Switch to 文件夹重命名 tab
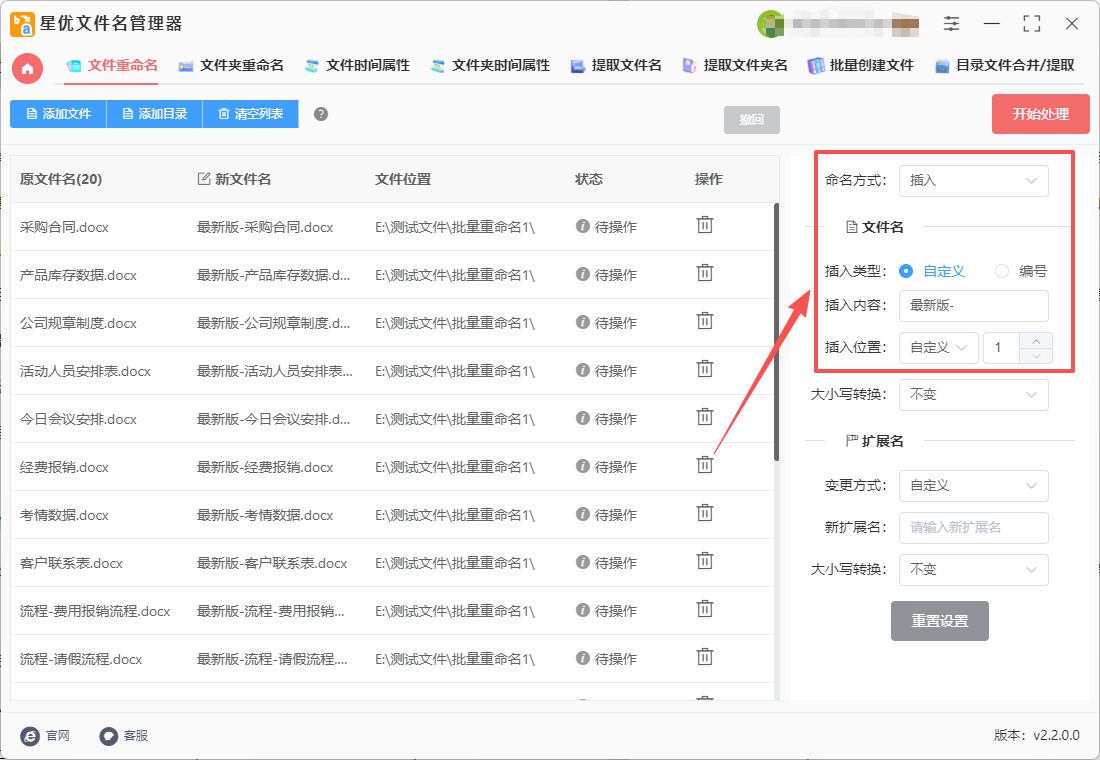 231,66
